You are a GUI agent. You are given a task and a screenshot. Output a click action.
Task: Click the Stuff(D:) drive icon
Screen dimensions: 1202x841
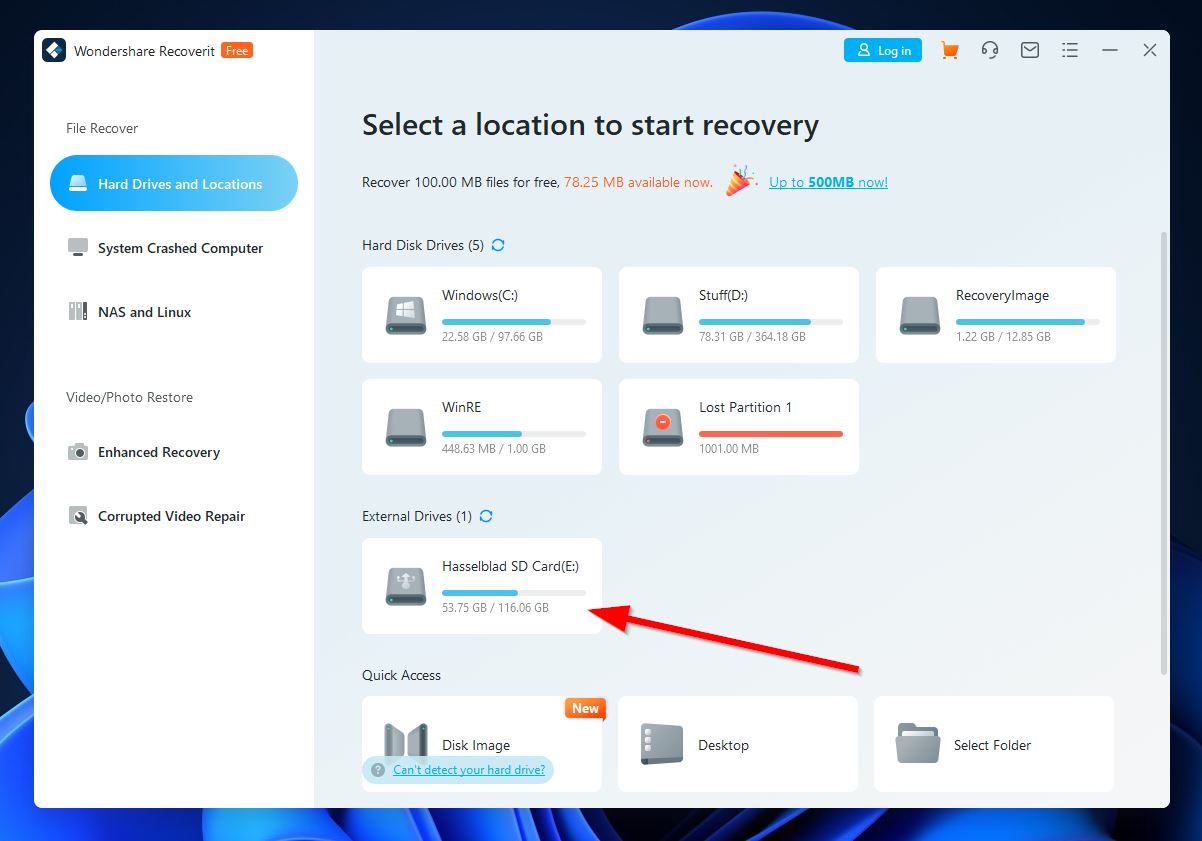tap(663, 314)
